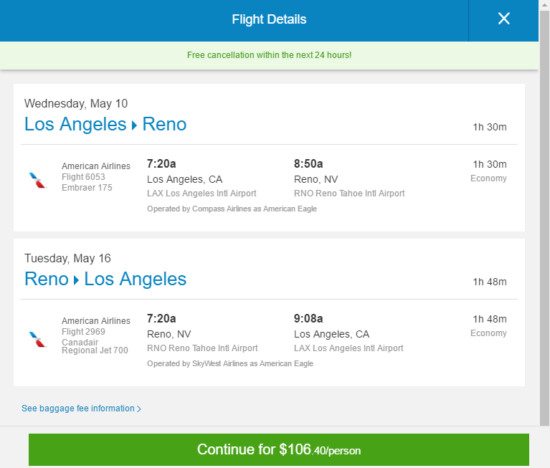Click the arrow between Reno and Los Angeles
550x468 pixels.
click(x=76, y=280)
